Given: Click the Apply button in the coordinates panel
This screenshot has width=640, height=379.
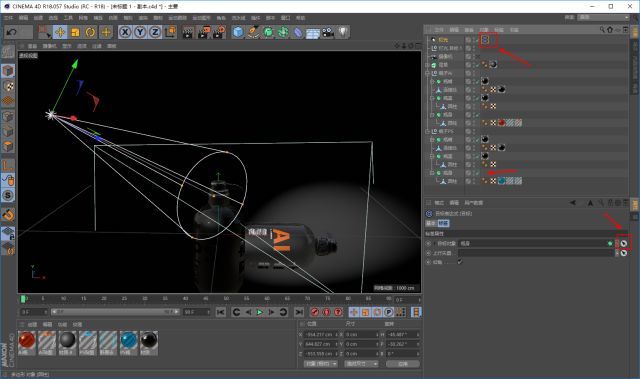Looking at the screenshot, I should pos(402,363).
